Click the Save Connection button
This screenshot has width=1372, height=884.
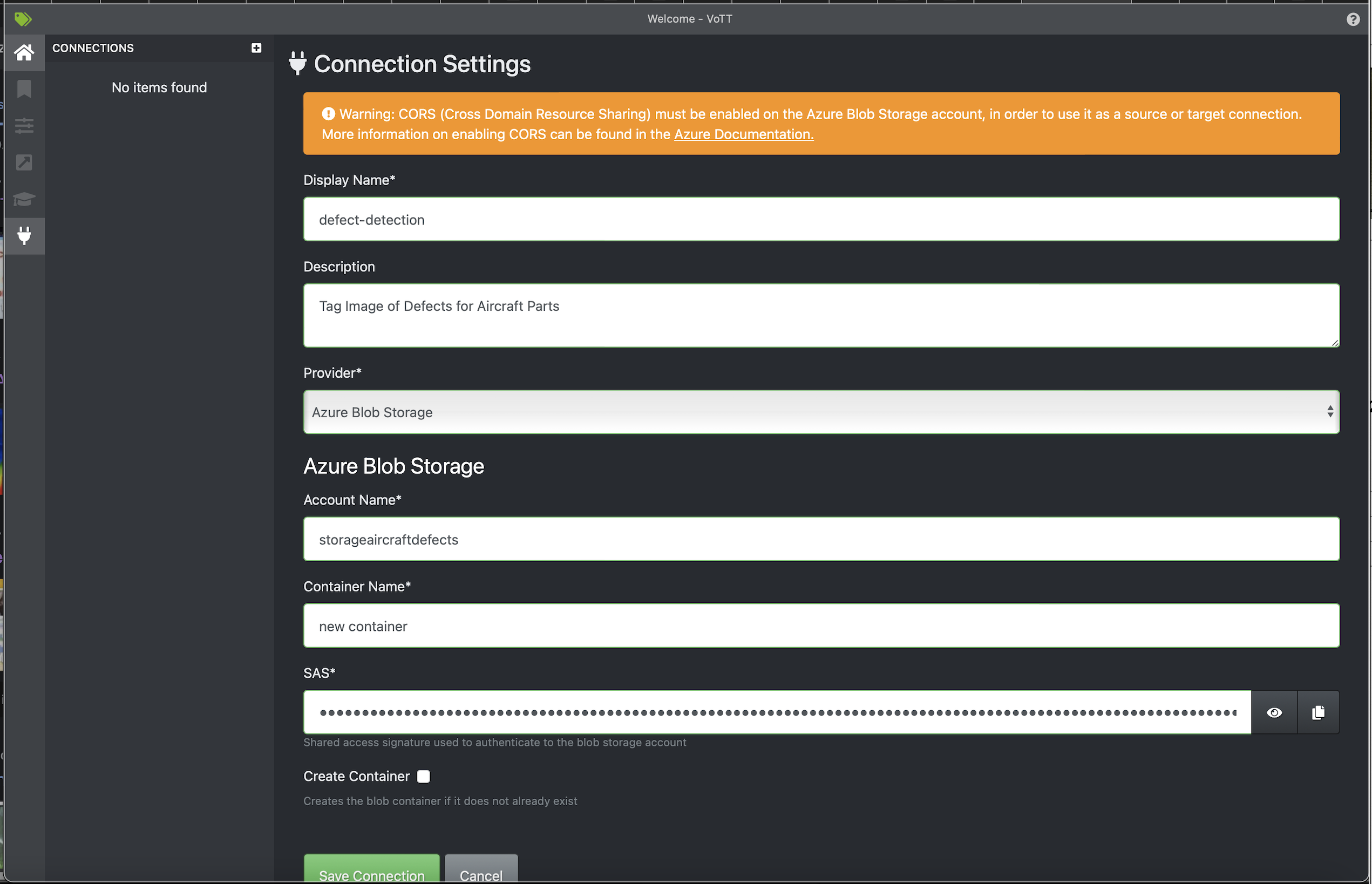(372, 869)
